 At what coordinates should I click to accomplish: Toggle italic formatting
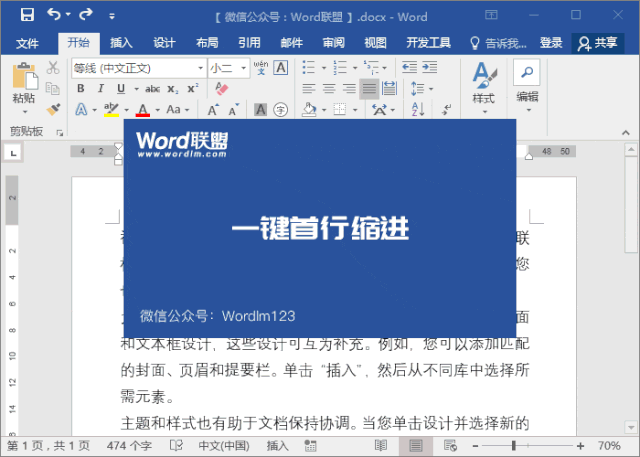[100, 88]
